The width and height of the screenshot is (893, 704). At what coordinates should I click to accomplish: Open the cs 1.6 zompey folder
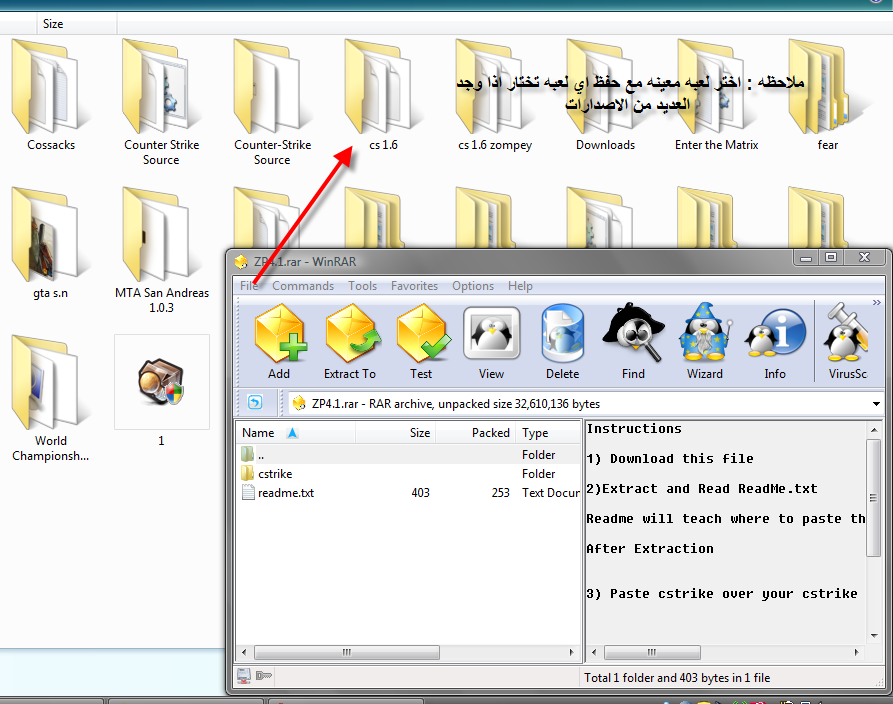[495, 95]
